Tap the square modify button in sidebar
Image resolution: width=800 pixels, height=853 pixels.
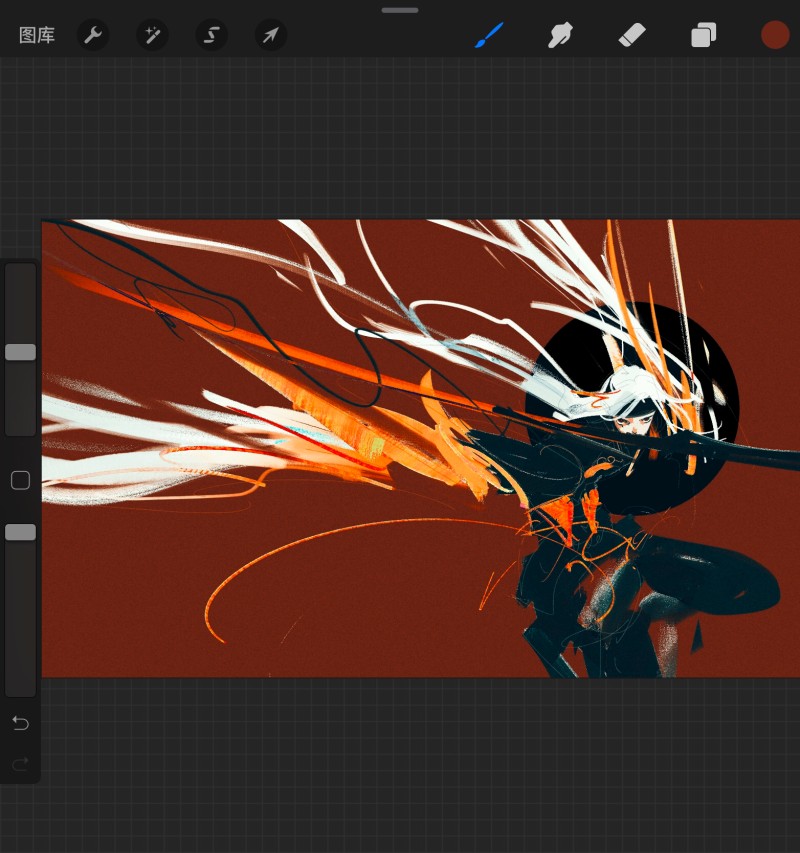click(20, 481)
